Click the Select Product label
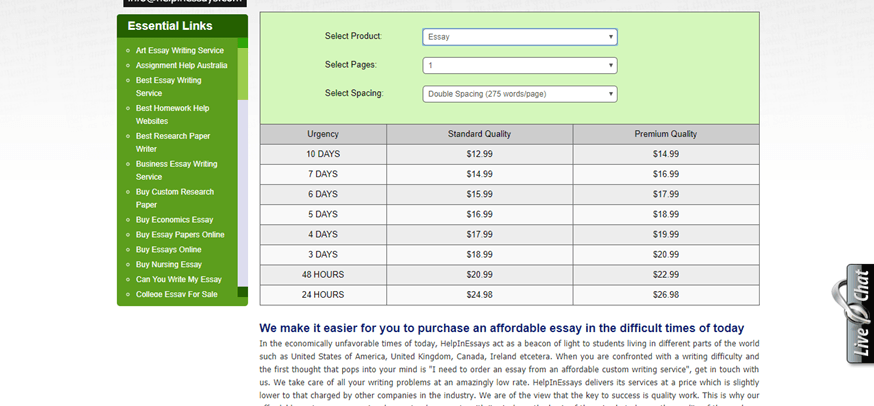874x406 pixels. pos(353,36)
